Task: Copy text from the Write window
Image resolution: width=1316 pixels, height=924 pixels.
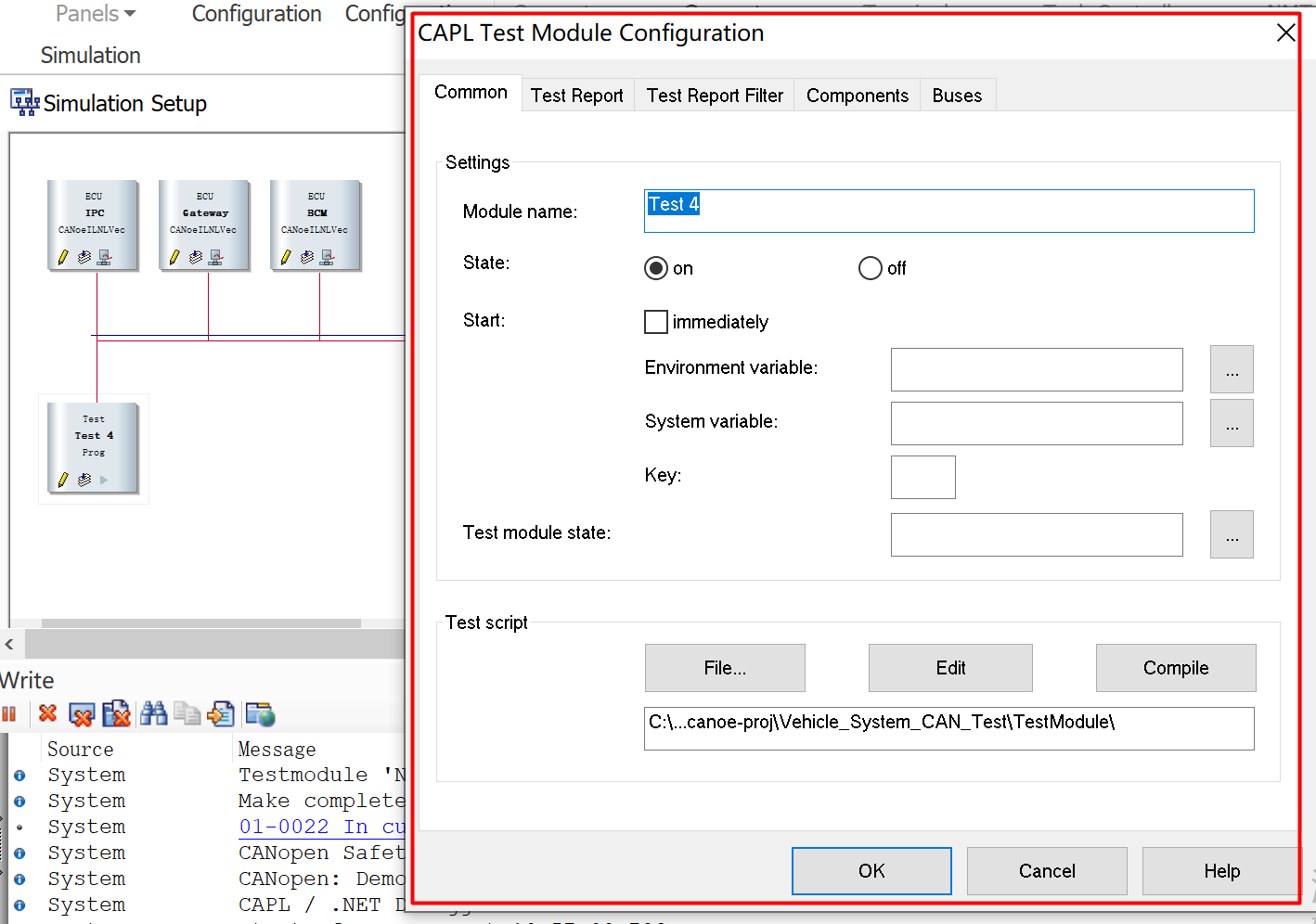Action: 187,714
